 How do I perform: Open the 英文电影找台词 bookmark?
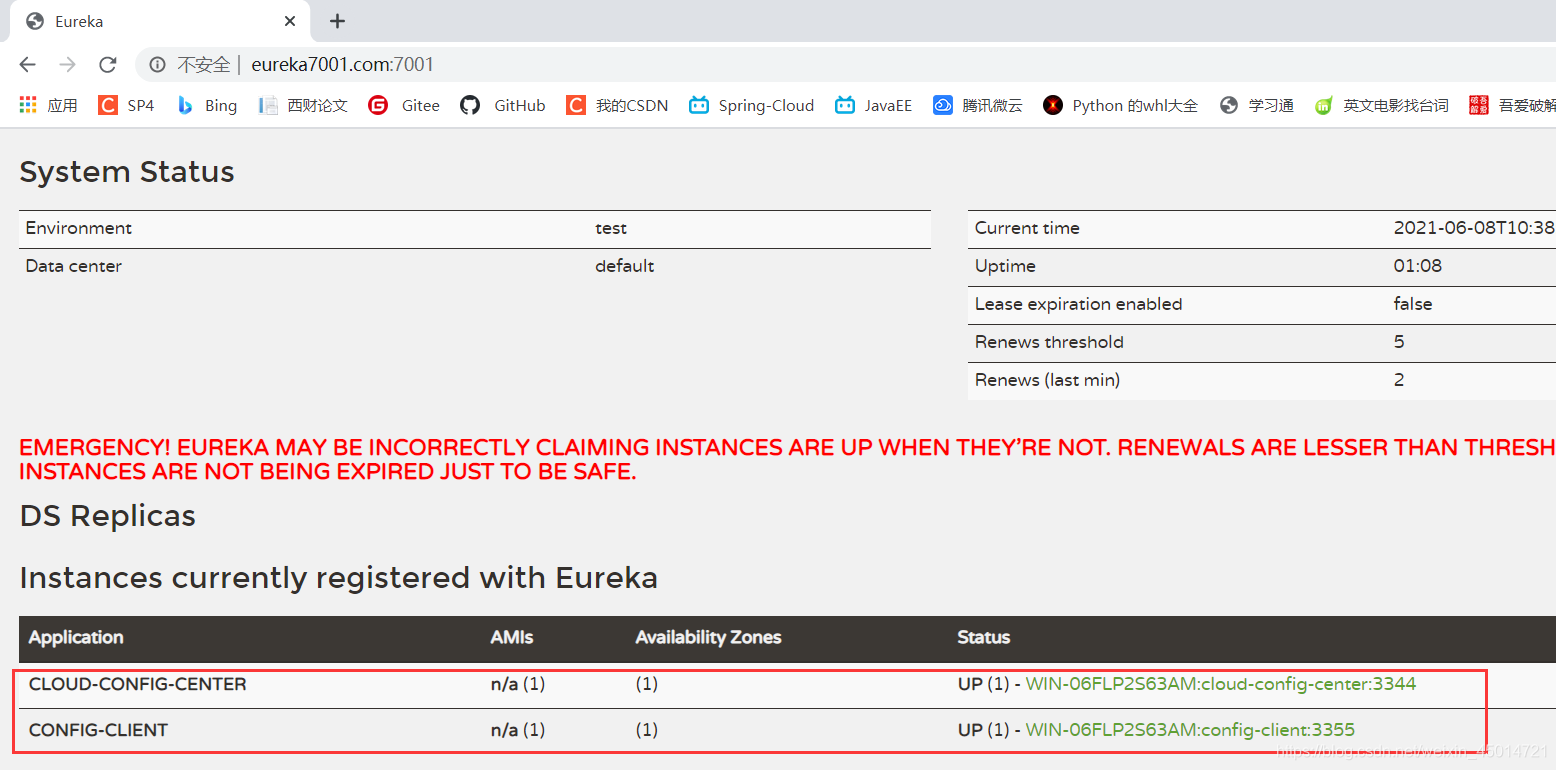[x=1381, y=105]
